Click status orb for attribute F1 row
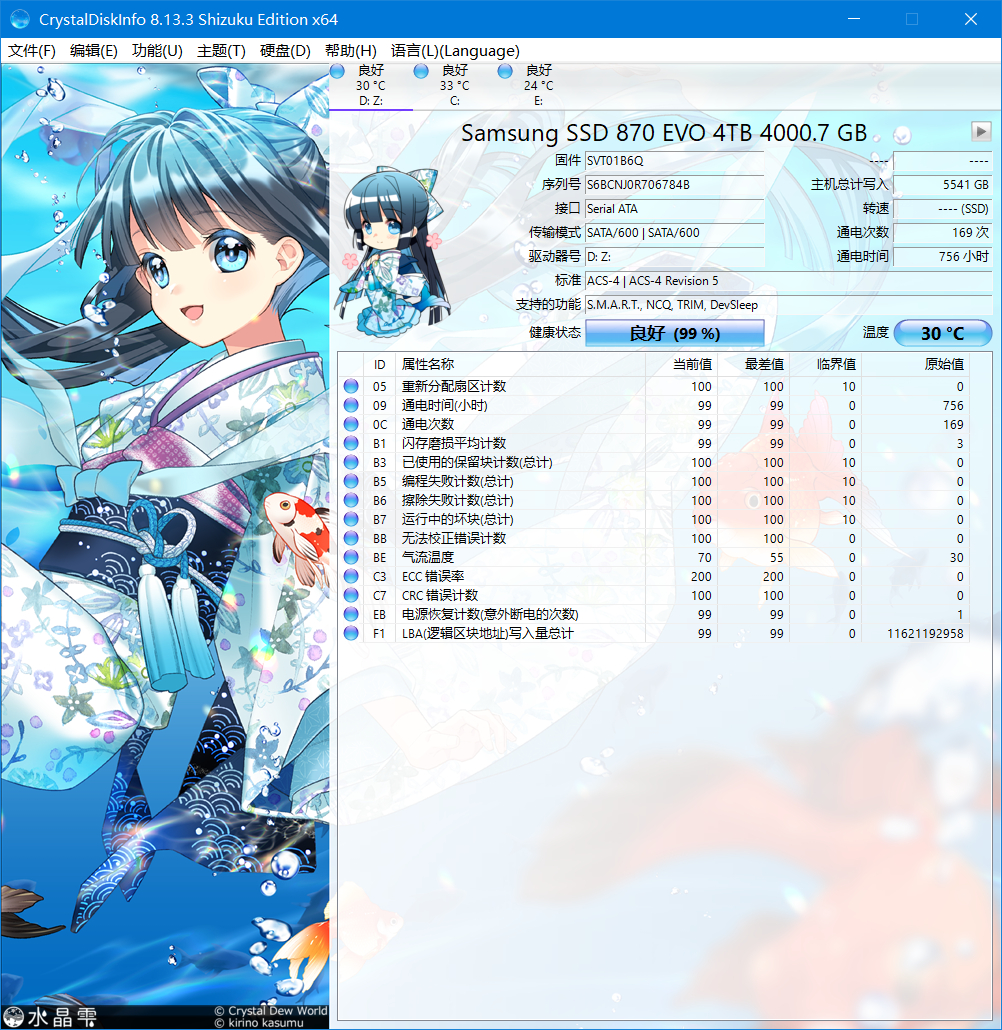The height and width of the screenshot is (1030, 1002). click(x=352, y=634)
